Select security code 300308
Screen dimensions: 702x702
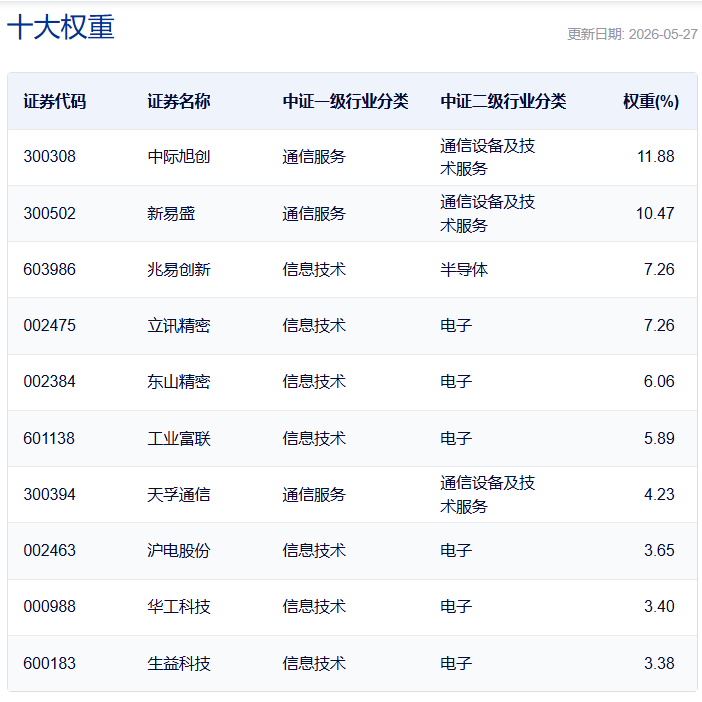coord(50,157)
